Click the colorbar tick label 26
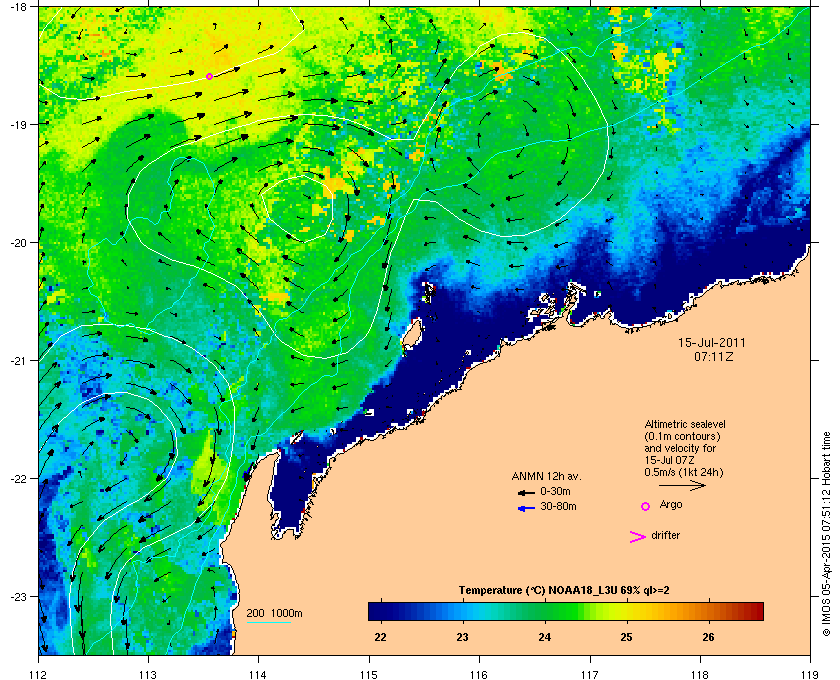Viewport: 840px width, 680px height. [708, 637]
